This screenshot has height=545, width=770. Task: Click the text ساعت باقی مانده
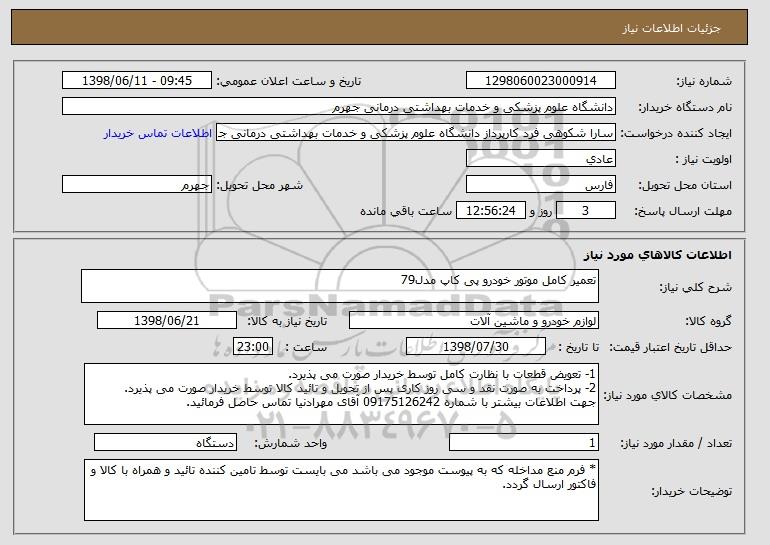tap(406, 211)
